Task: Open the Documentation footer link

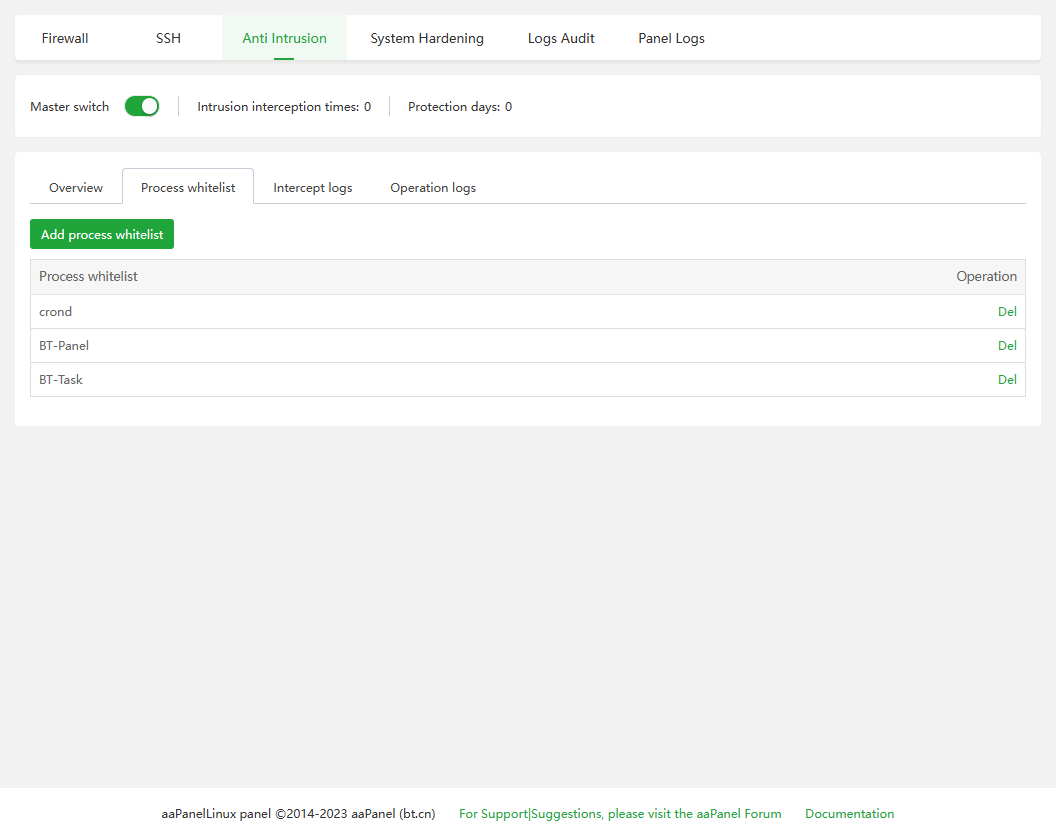Action: coord(849,814)
